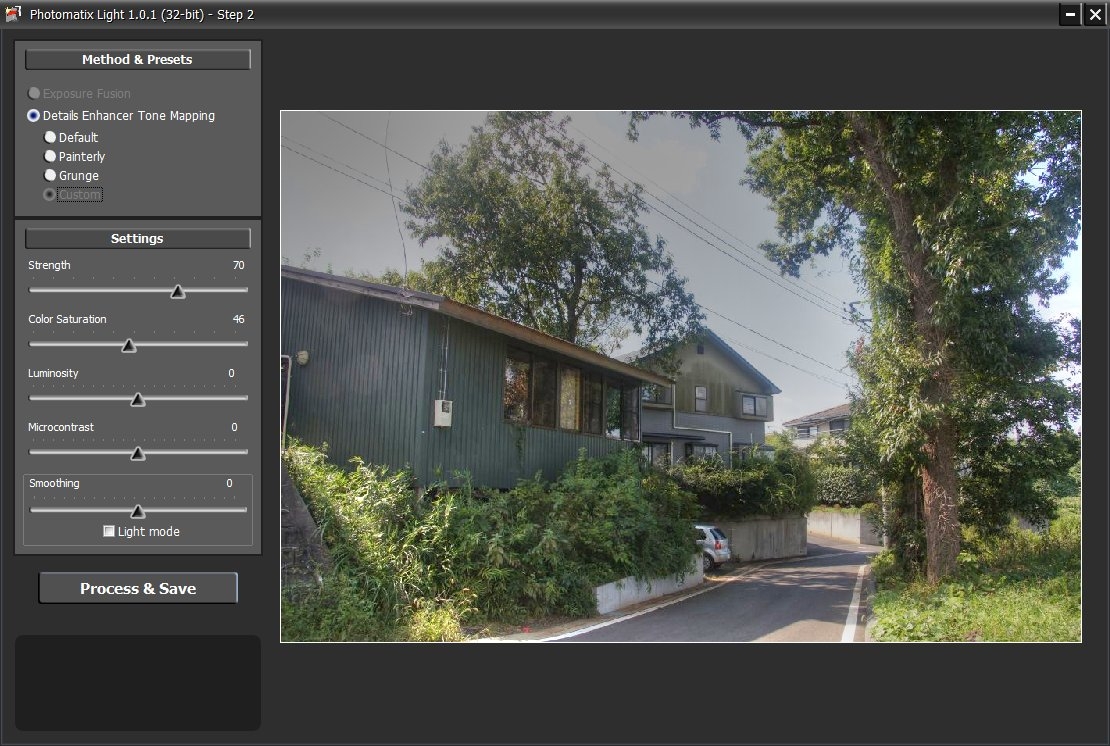The width and height of the screenshot is (1110, 746).
Task: Click the Smoothing slider handle
Action: click(138, 511)
